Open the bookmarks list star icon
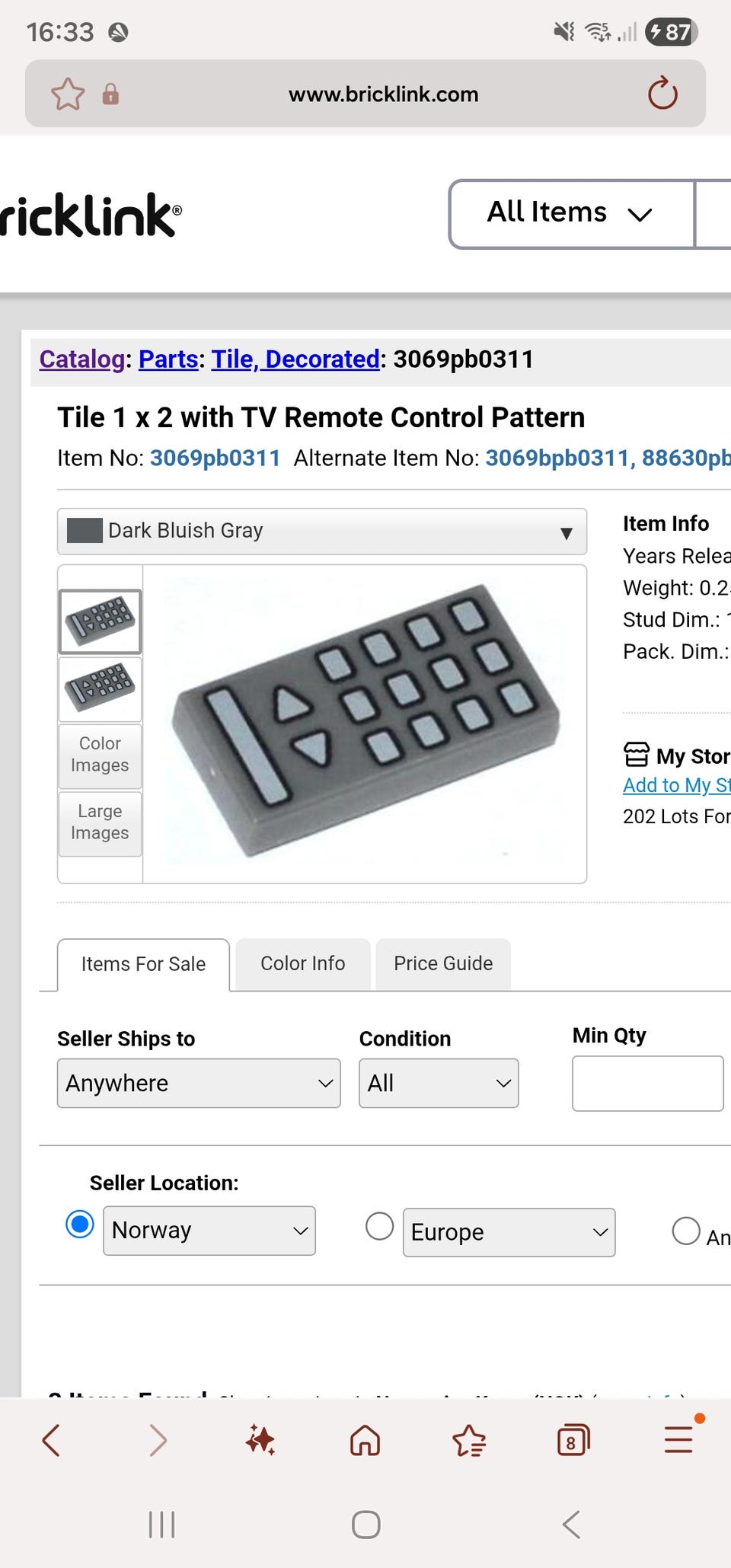 point(469,1440)
